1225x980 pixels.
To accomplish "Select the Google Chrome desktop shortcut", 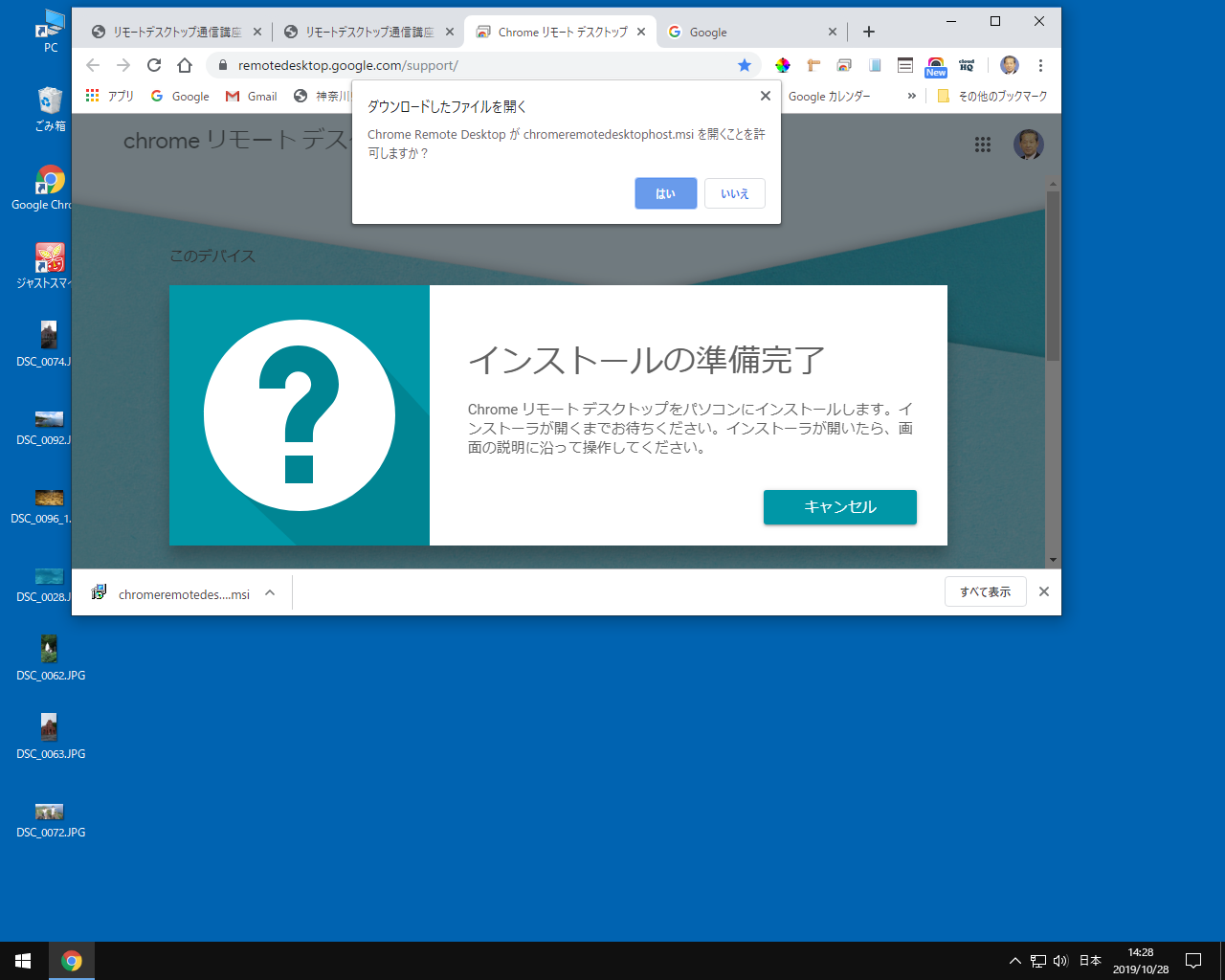I will pos(42,188).
